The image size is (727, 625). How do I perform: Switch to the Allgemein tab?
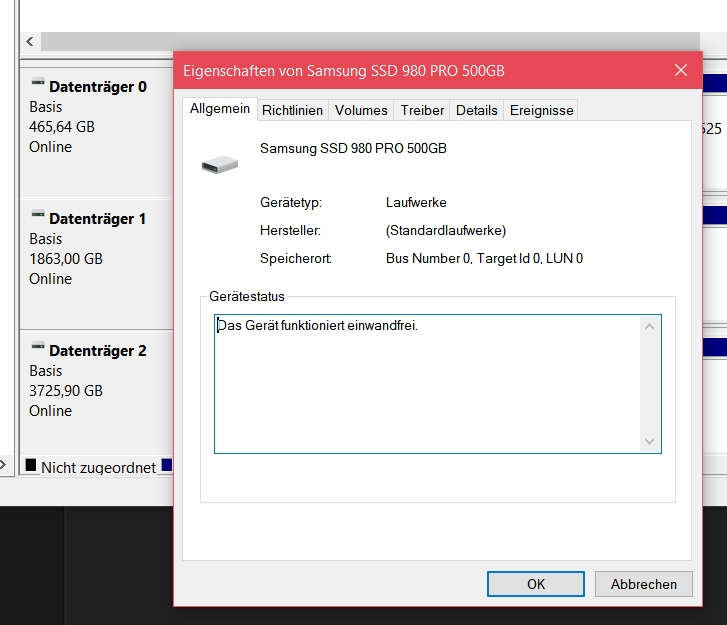(220, 109)
